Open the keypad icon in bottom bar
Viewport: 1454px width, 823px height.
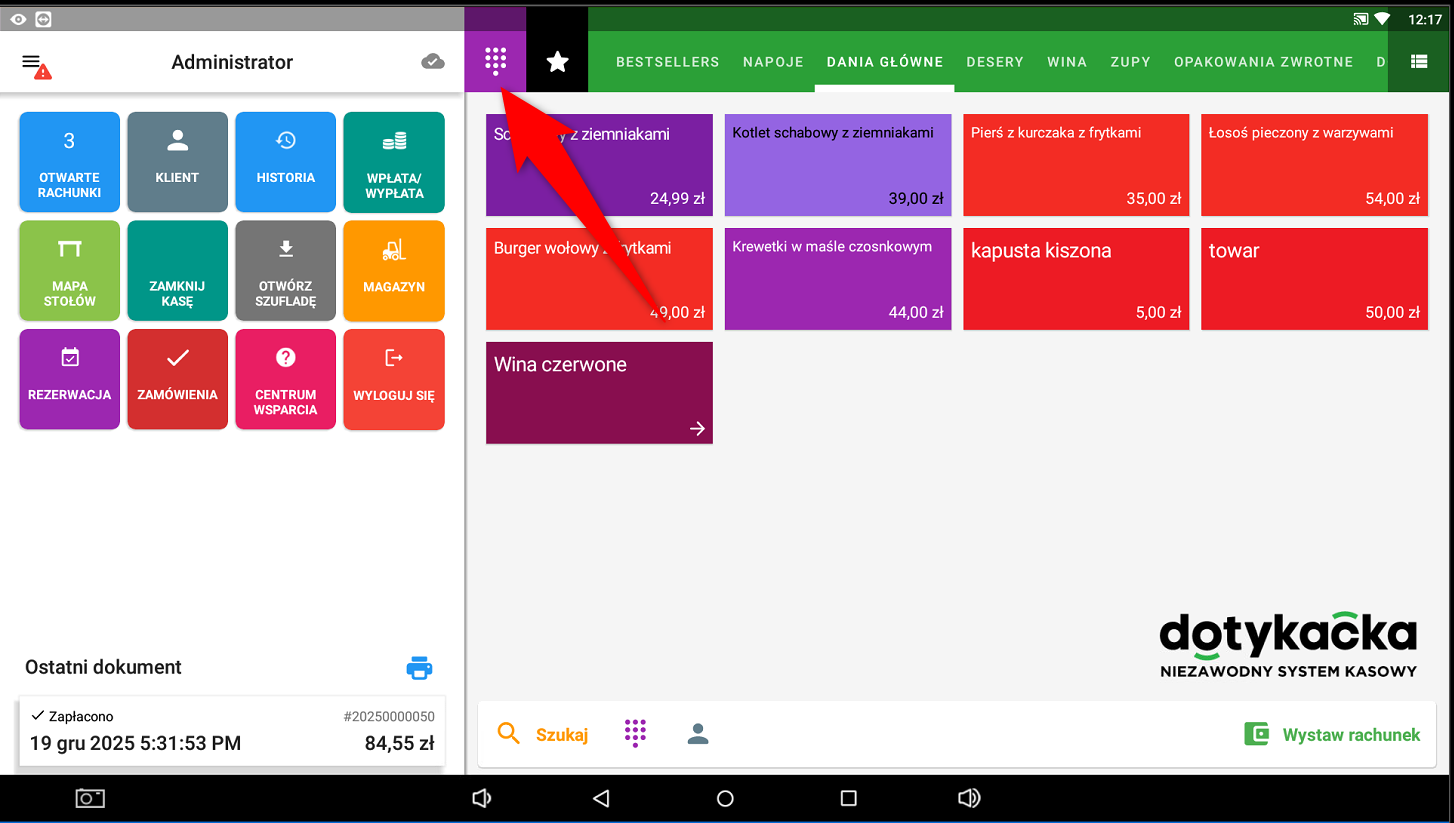click(635, 734)
